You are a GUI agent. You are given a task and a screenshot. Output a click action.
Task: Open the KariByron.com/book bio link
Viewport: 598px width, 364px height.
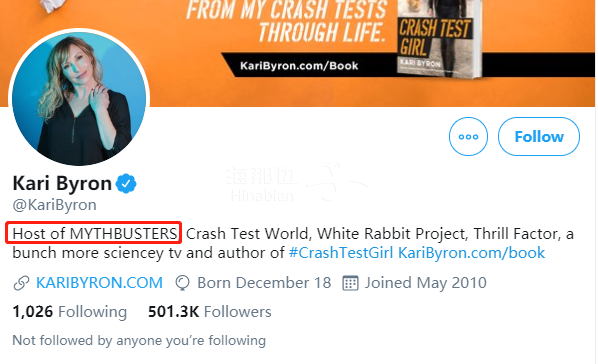coord(472,253)
